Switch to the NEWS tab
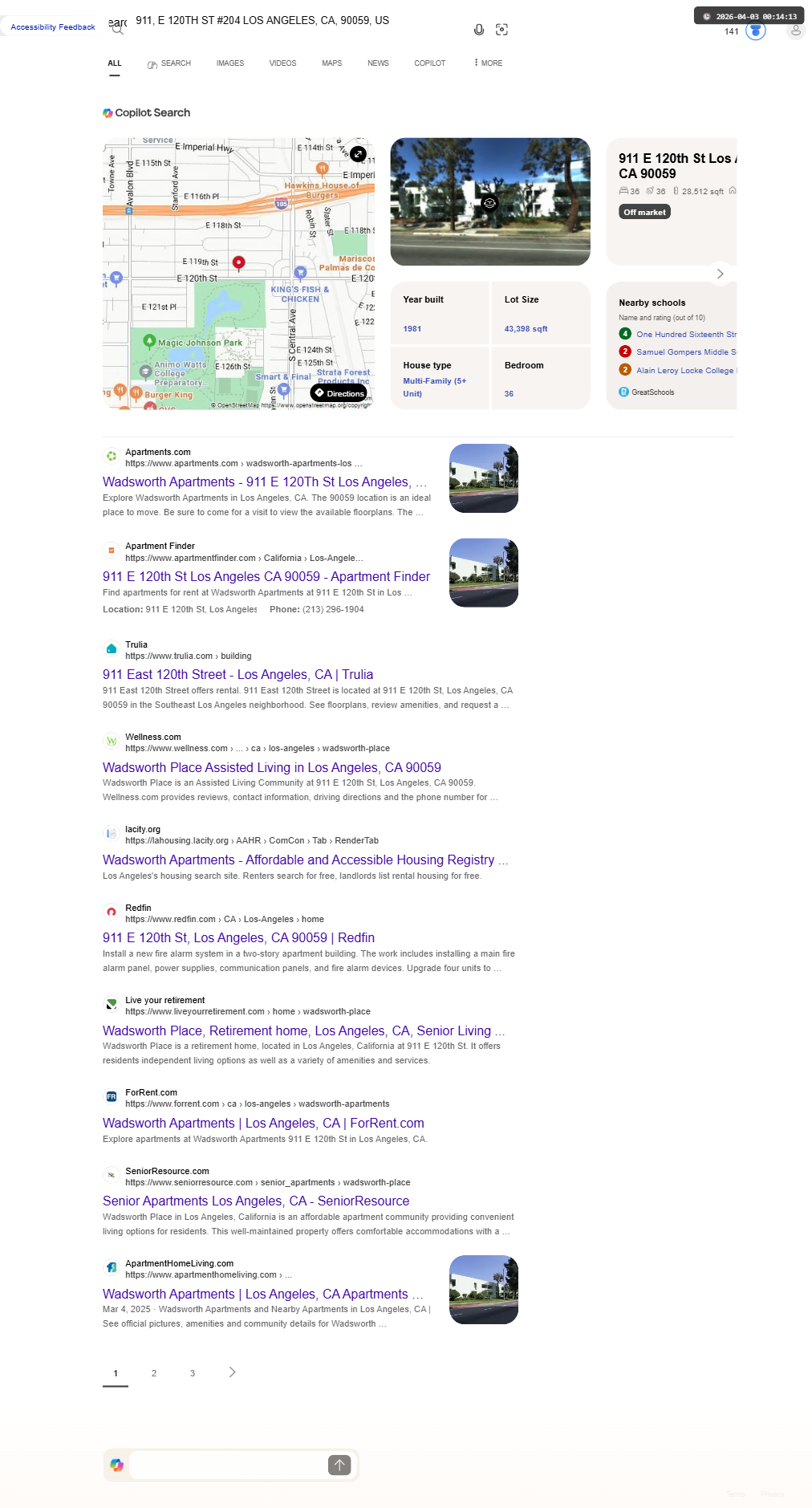Screen dimensions: 812x1508 click(378, 63)
